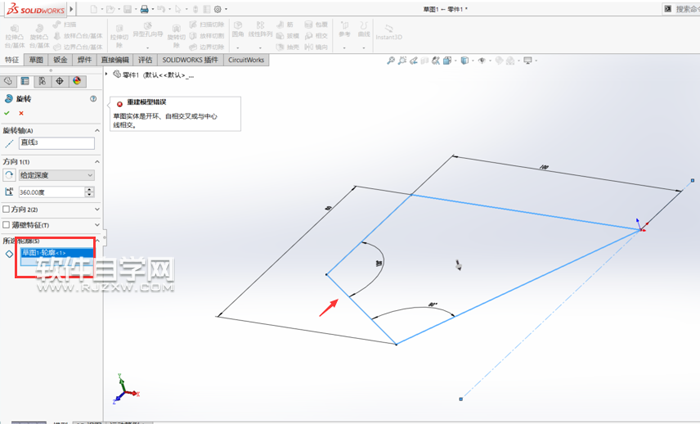Screen dimensions: 700x424
Task: Open the ConfigurationManager panel tab icon
Action: tap(42, 80)
